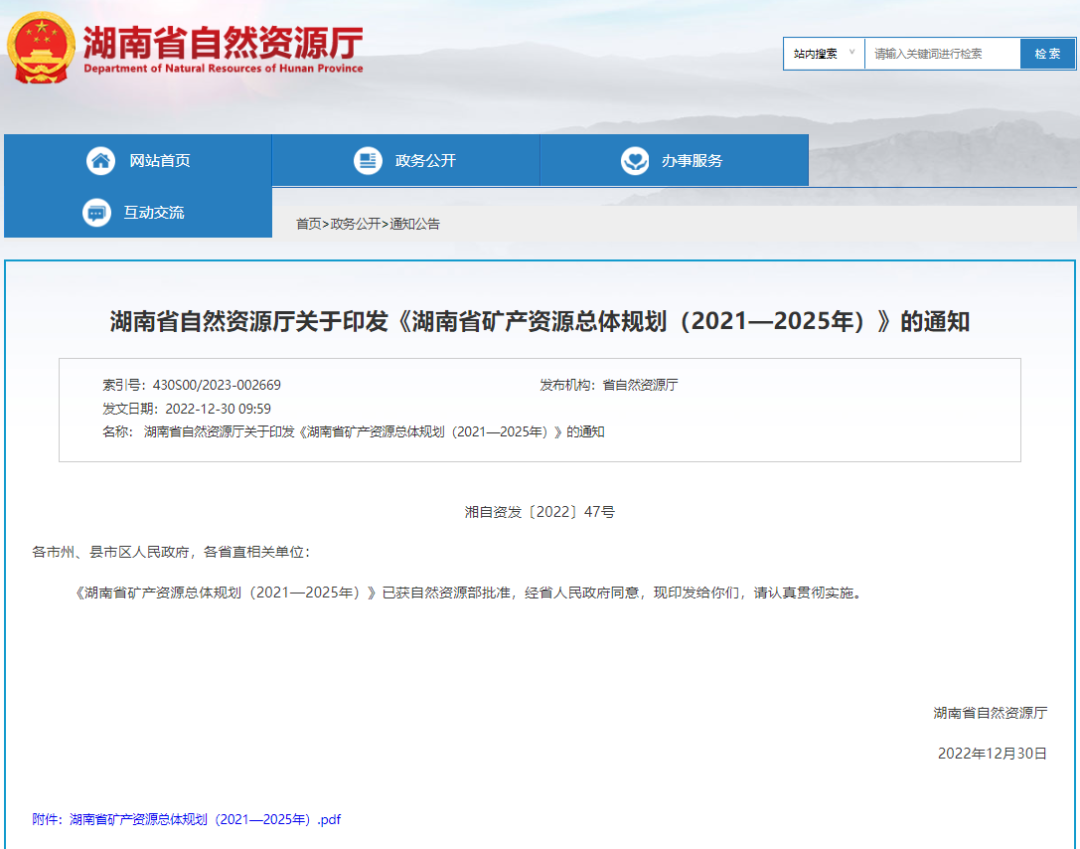The height and width of the screenshot is (849, 1080).
Task: Click the national emblem logo
Action: 41,48
